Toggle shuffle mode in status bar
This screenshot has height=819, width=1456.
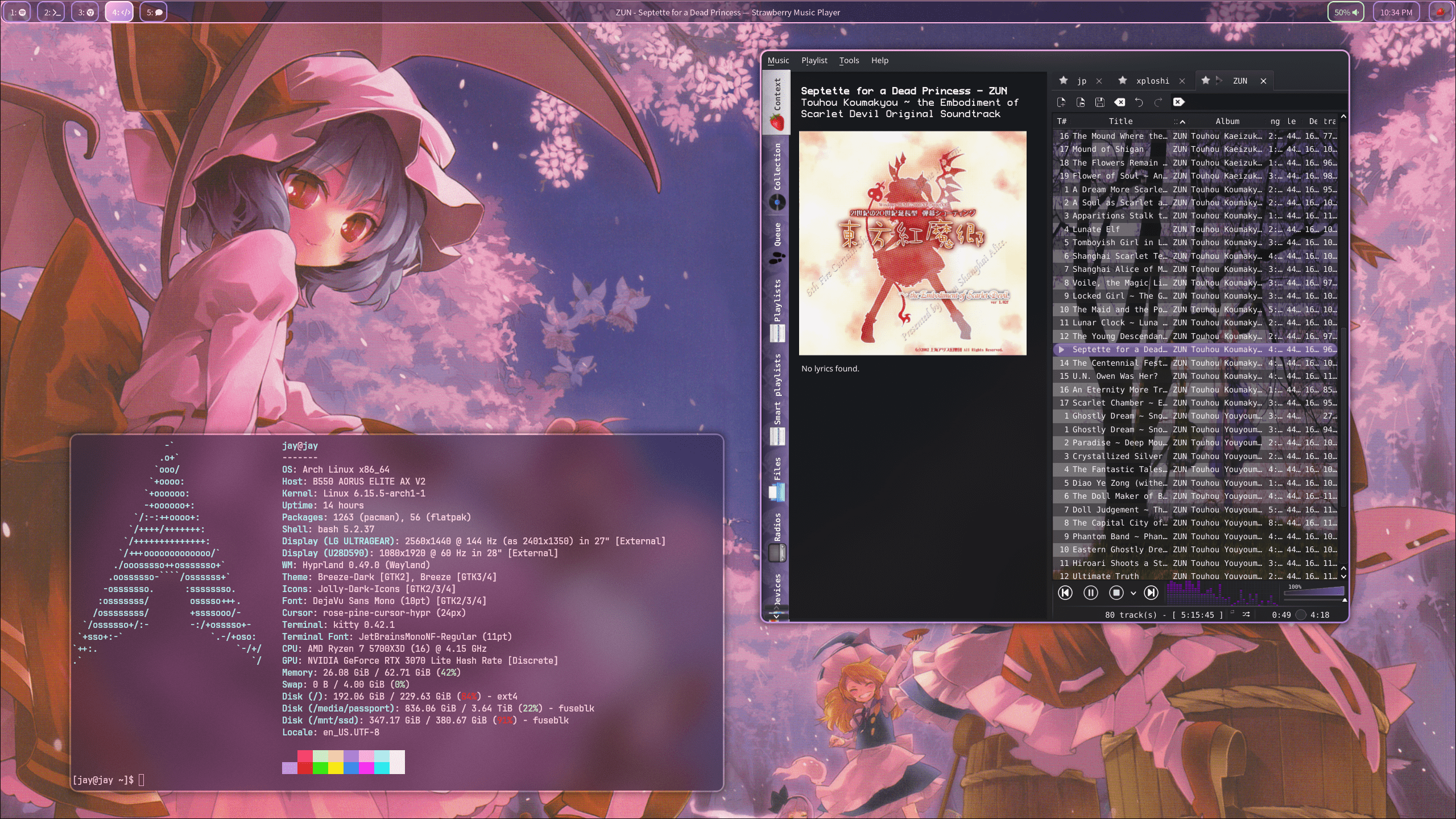pos(1246,614)
